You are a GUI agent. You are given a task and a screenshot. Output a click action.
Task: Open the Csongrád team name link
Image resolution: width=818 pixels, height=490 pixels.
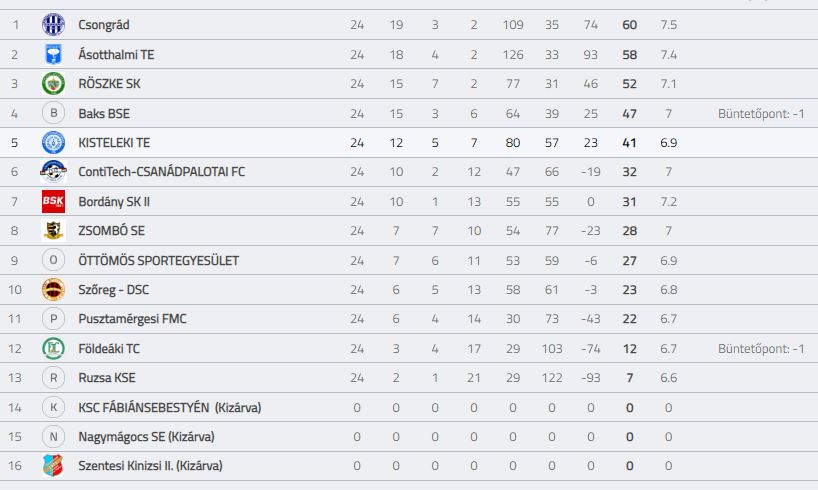(x=104, y=25)
